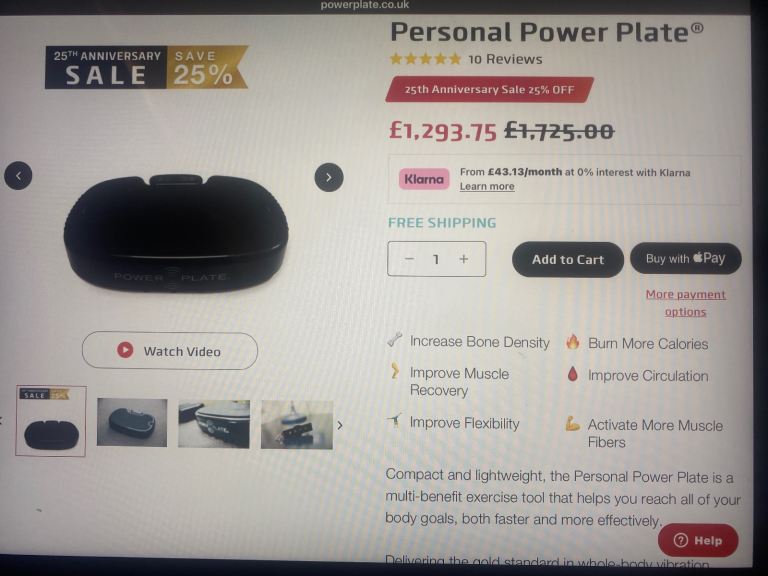Image resolution: width=768 pixels, height=576 pixels.
Task: Play the Watch Video button
Action: 169,351
